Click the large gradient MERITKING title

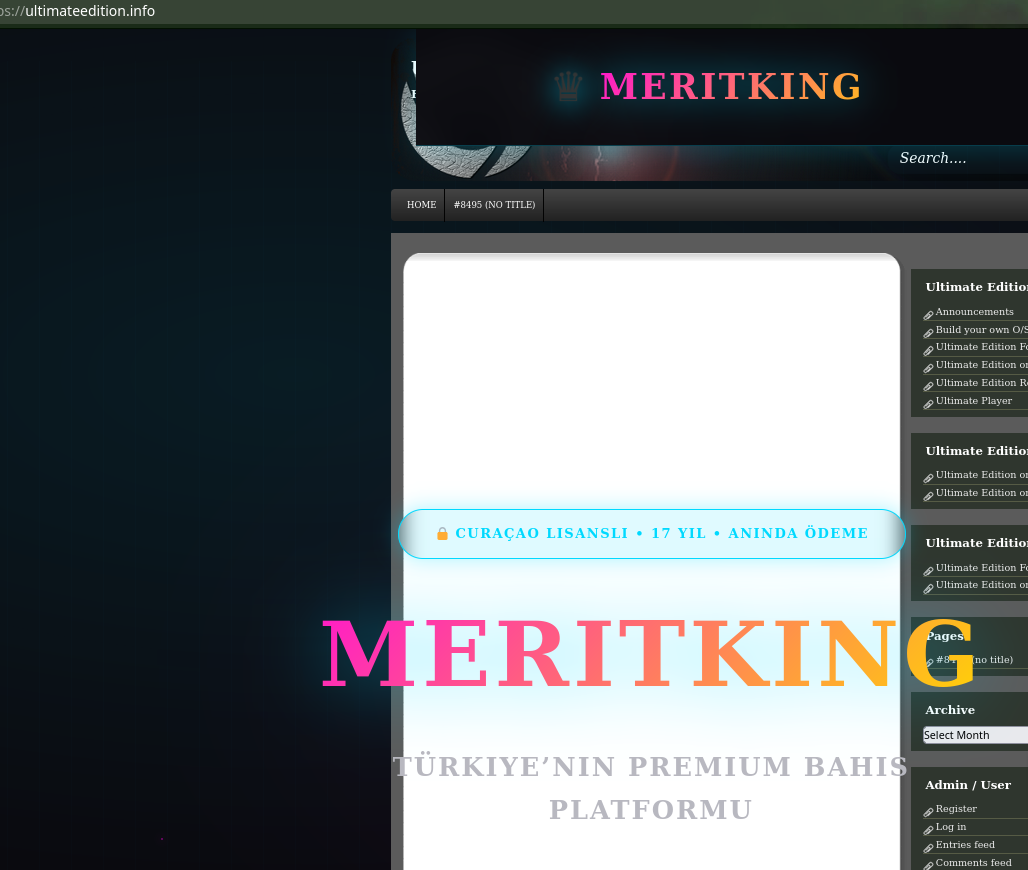point(650,655)
